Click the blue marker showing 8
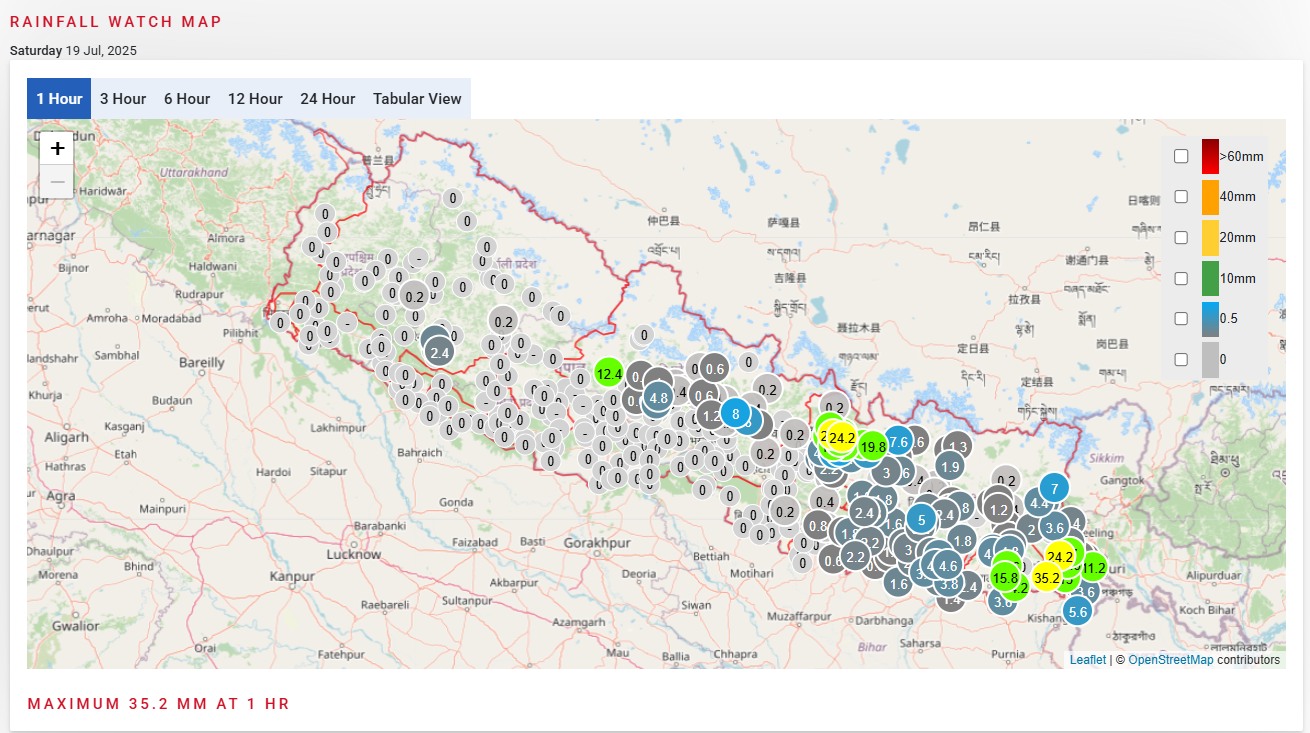The image size is (1310, 733). tap(735, 413)
